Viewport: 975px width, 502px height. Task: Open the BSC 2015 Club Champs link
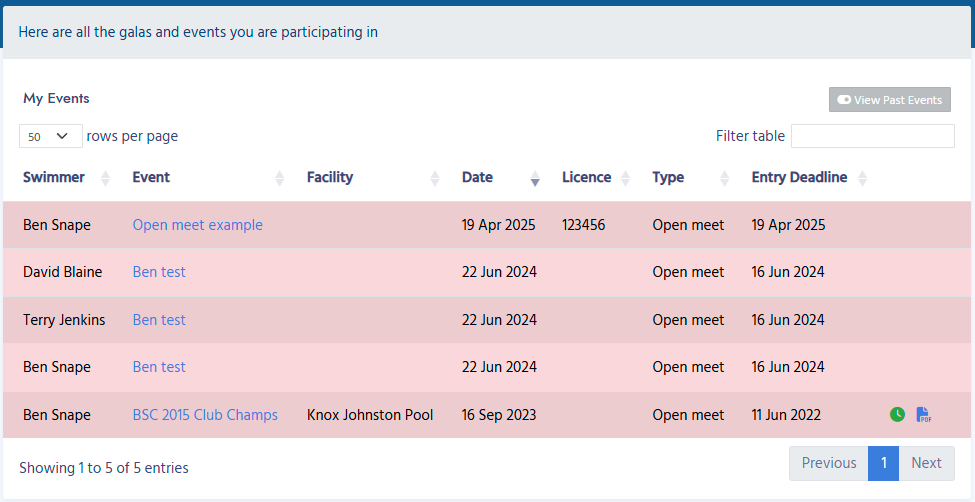tap(205, 415)
